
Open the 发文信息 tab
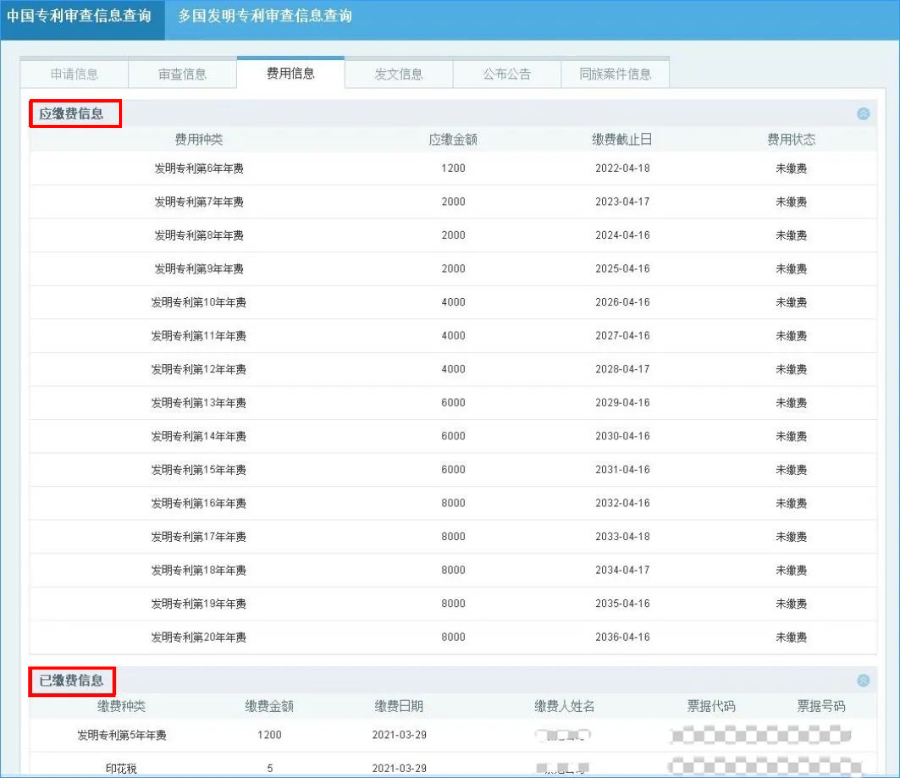click(x=399, y=73)
